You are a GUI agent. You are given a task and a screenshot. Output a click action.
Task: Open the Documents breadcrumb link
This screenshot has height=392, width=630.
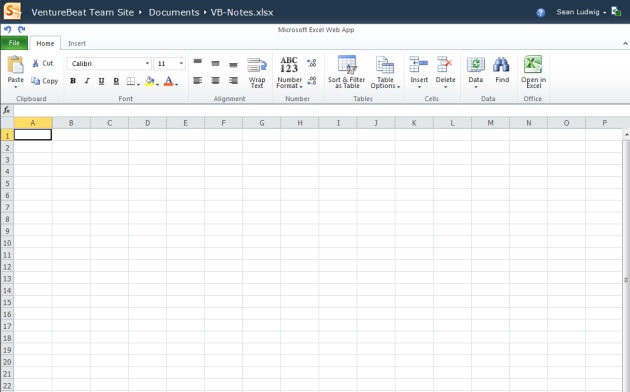tap(174, 12)
